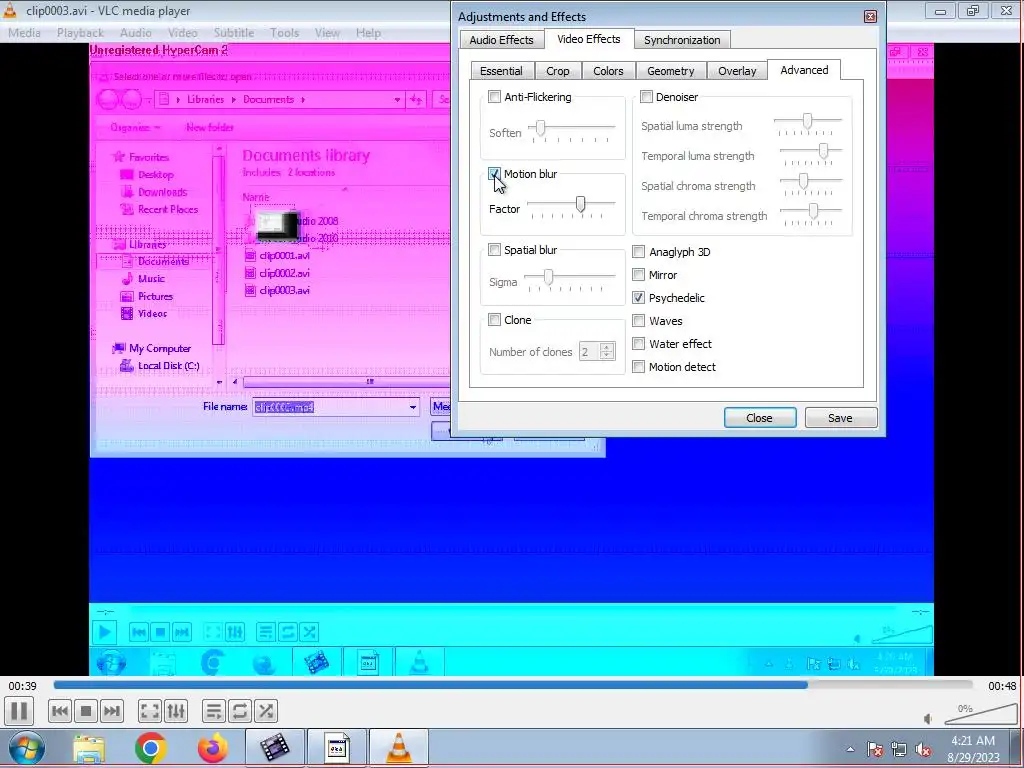Play button inside recorded video
Viewport: 1024px width, 768px height.
click(104, 632)
